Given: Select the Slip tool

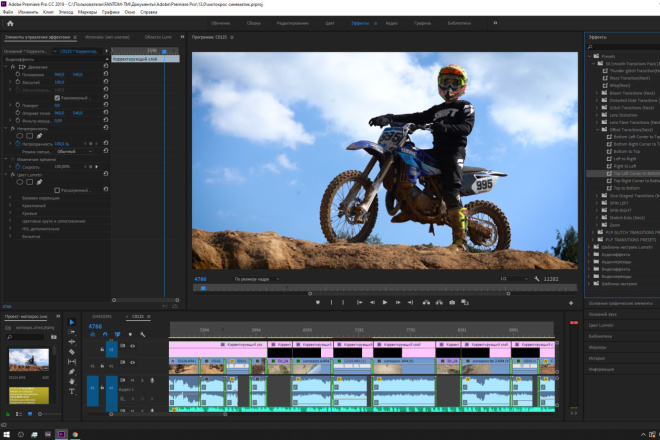Looking at the screenshot, I should click(72, 362).
